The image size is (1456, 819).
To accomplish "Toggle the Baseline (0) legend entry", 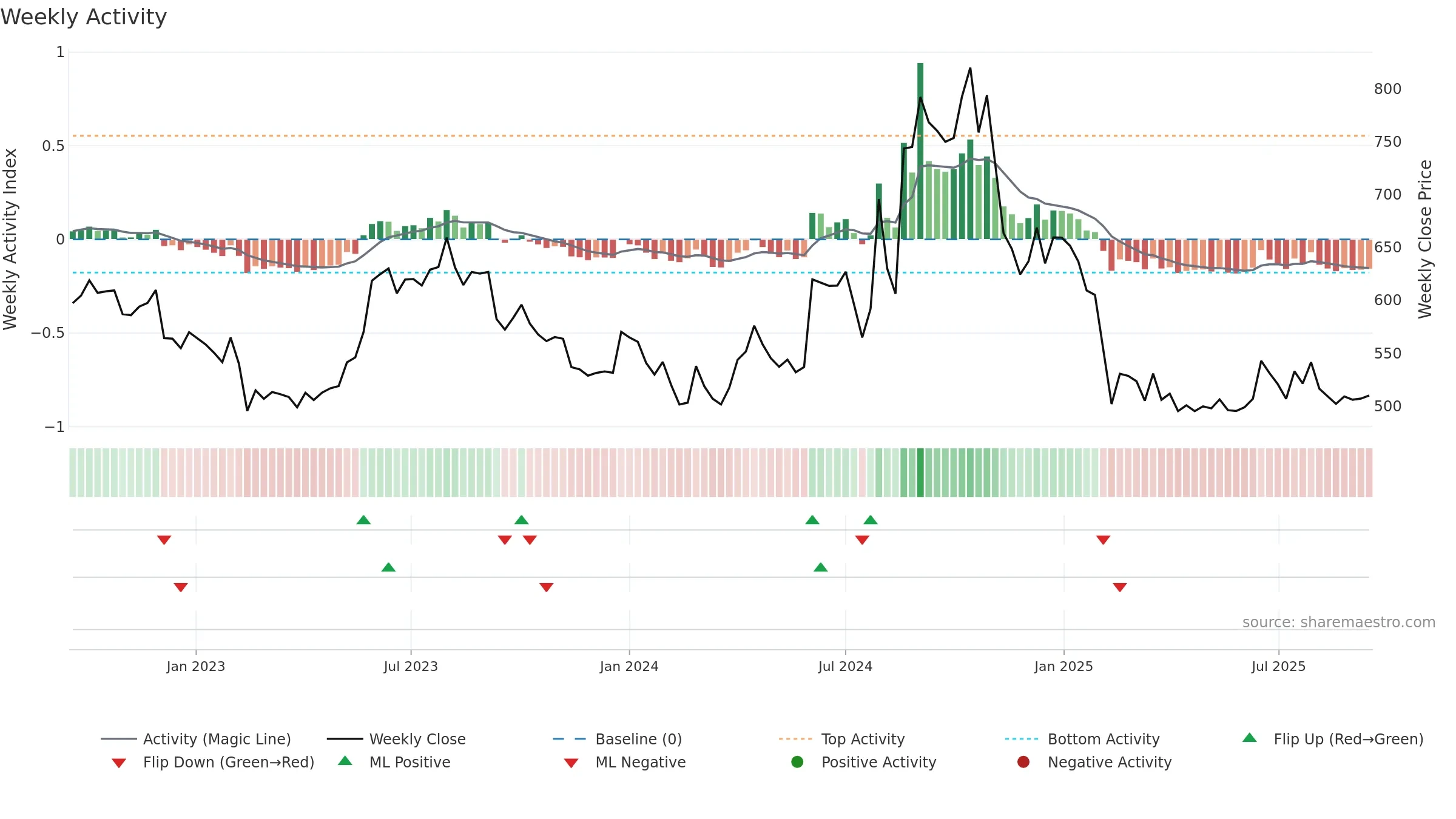I will point(618,739).
